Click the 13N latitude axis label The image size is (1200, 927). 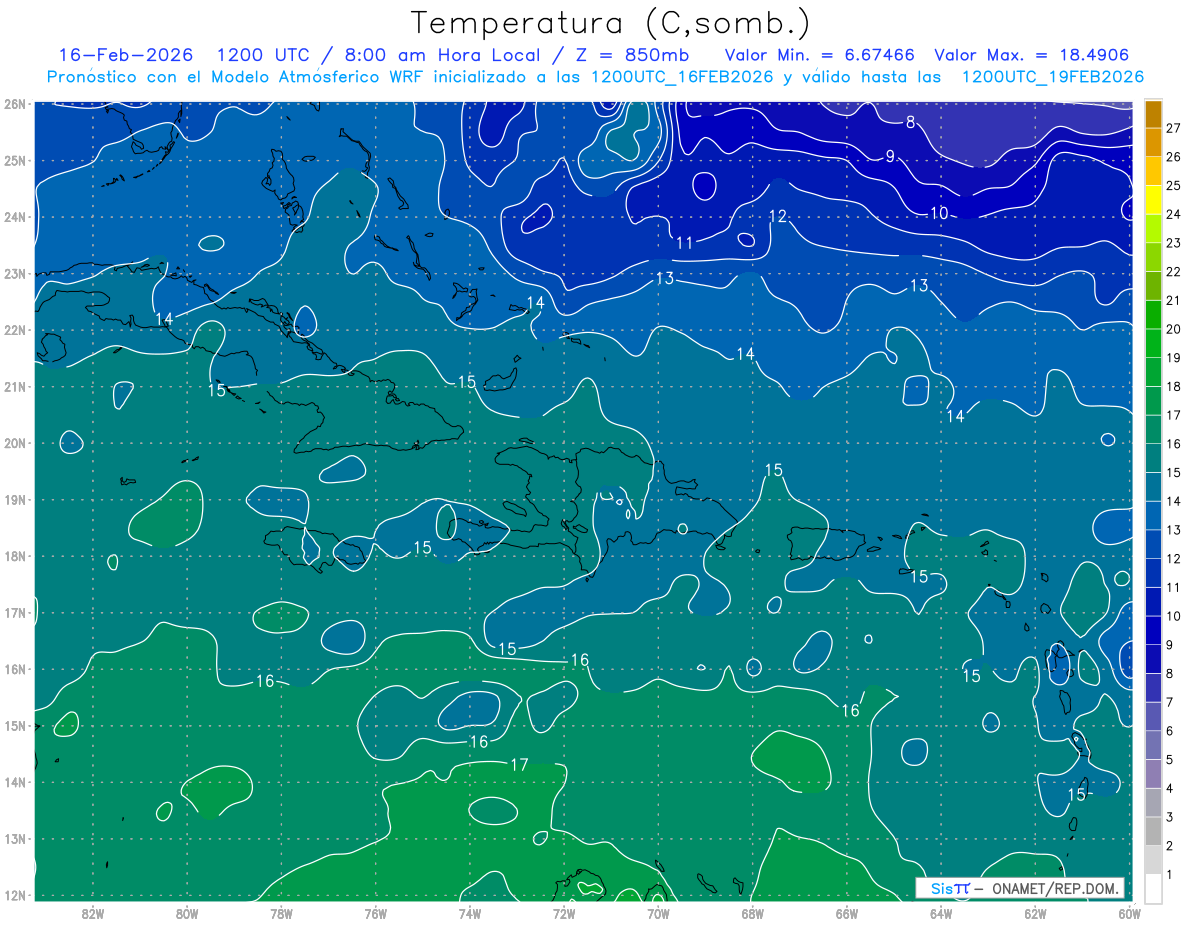coord(14,839)
